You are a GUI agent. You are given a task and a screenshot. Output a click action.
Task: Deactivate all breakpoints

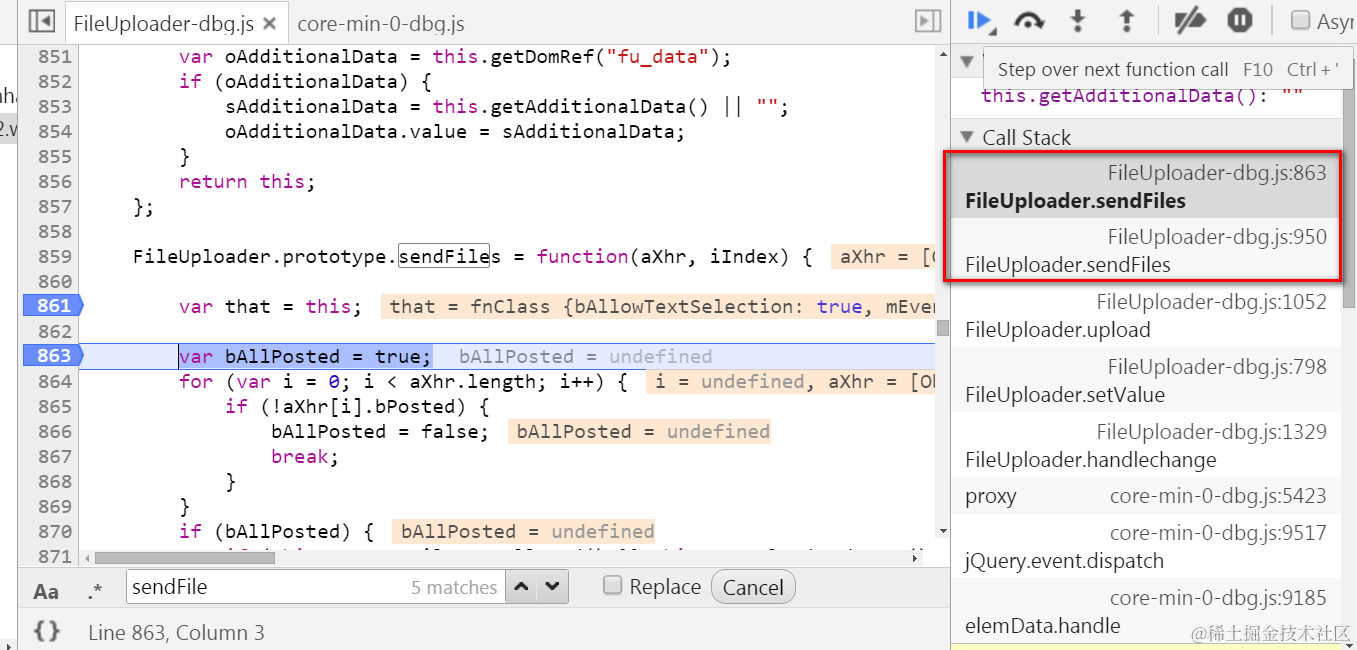point(1190,20)
